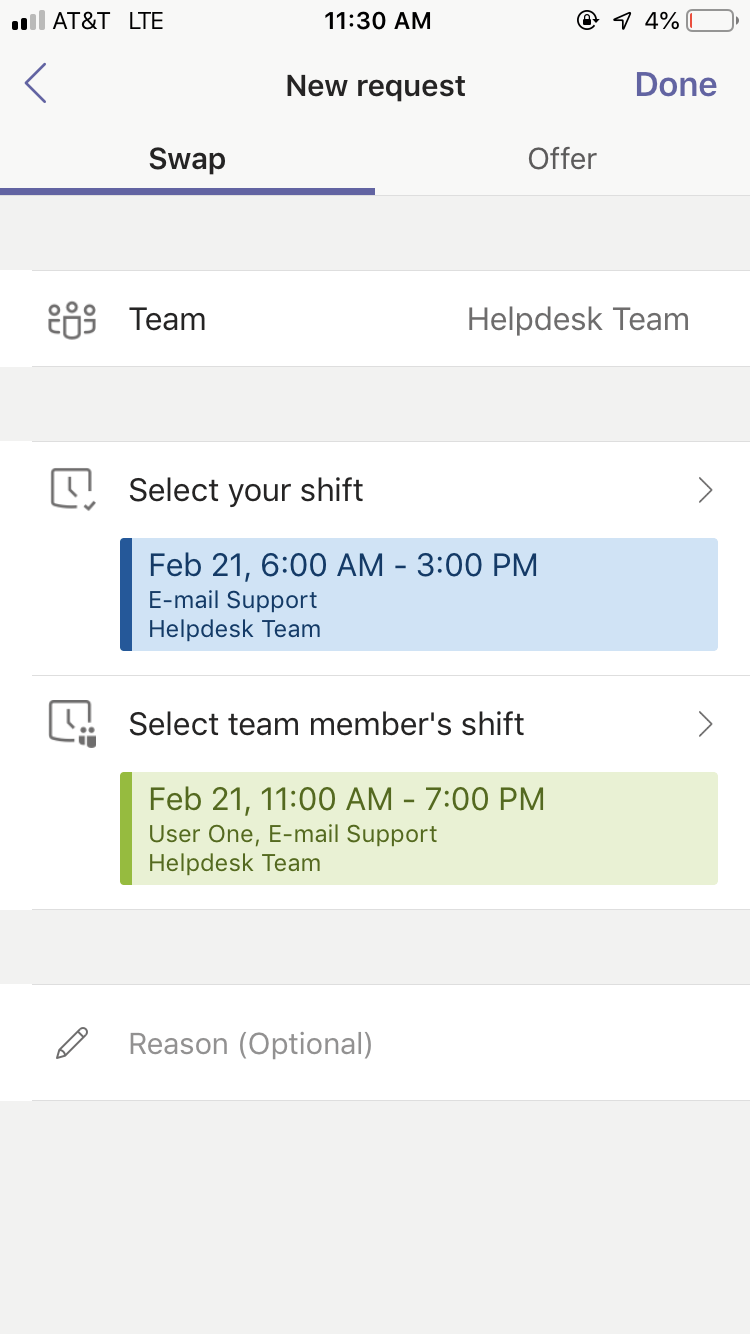Tap the Select team member's shift label
The image size is (750, 1334).
326,724
